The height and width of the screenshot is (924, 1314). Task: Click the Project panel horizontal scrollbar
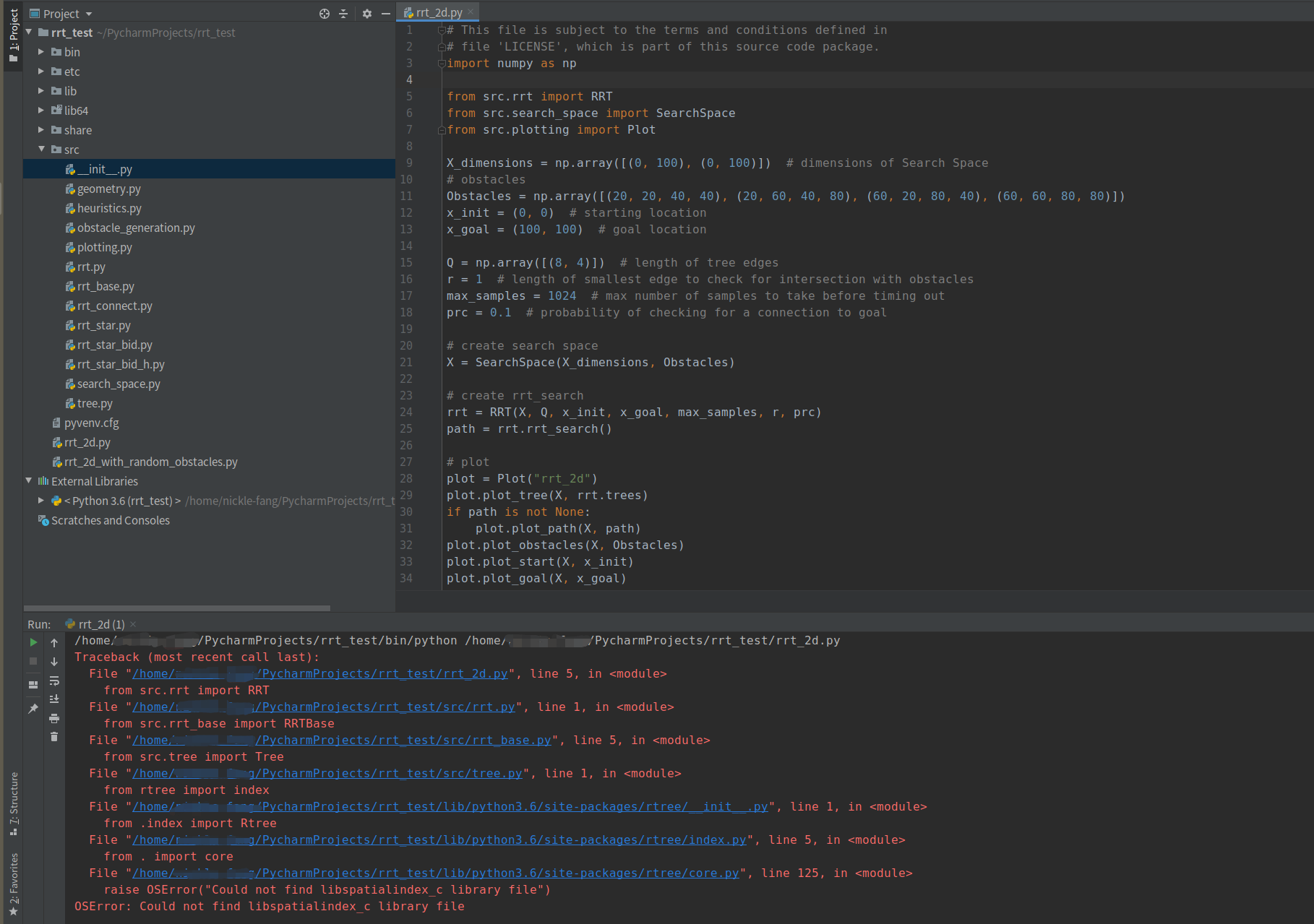point(177,608)
